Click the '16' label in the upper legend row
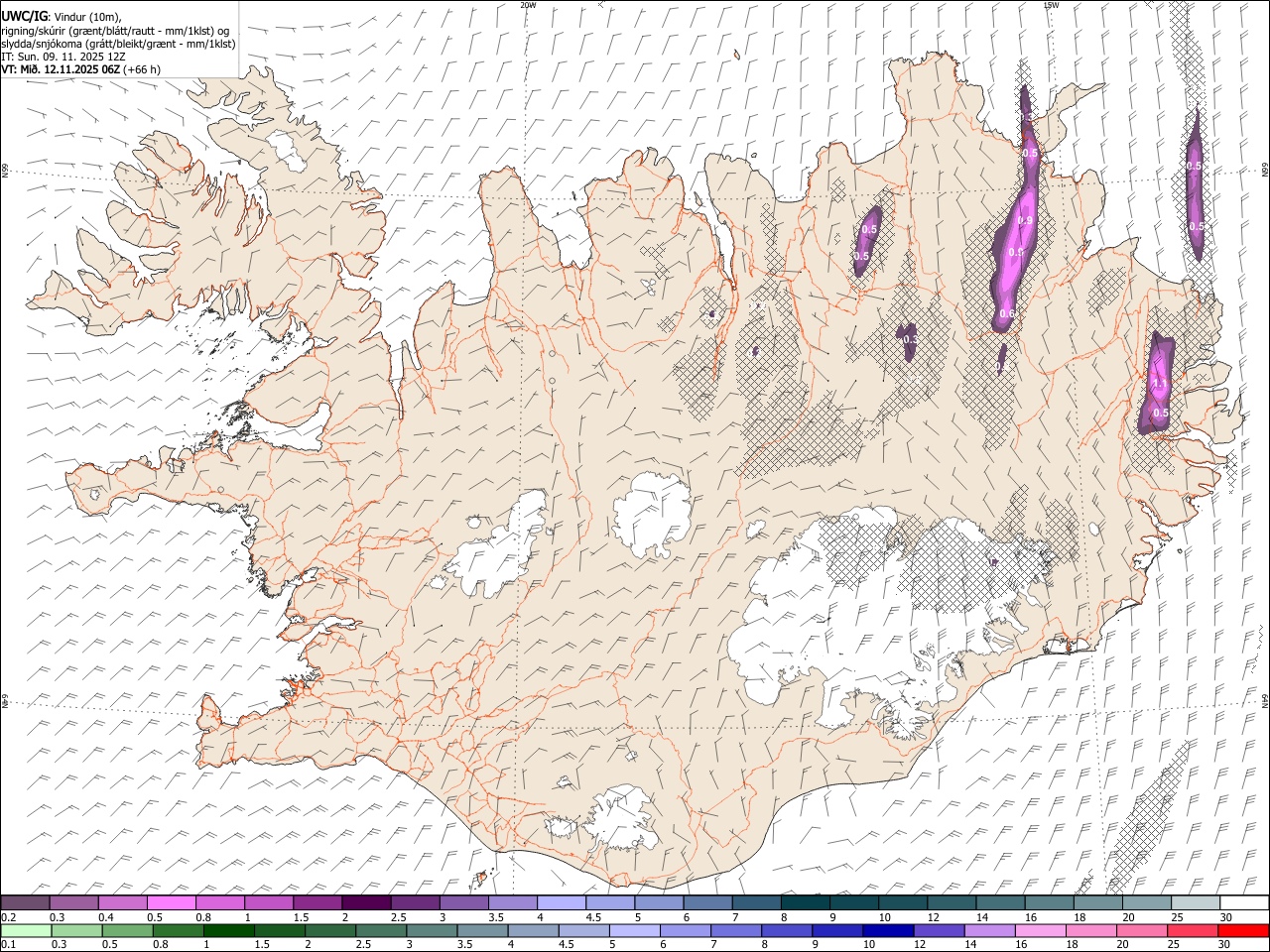The image size is (1270, 952). coord(1031,917)
